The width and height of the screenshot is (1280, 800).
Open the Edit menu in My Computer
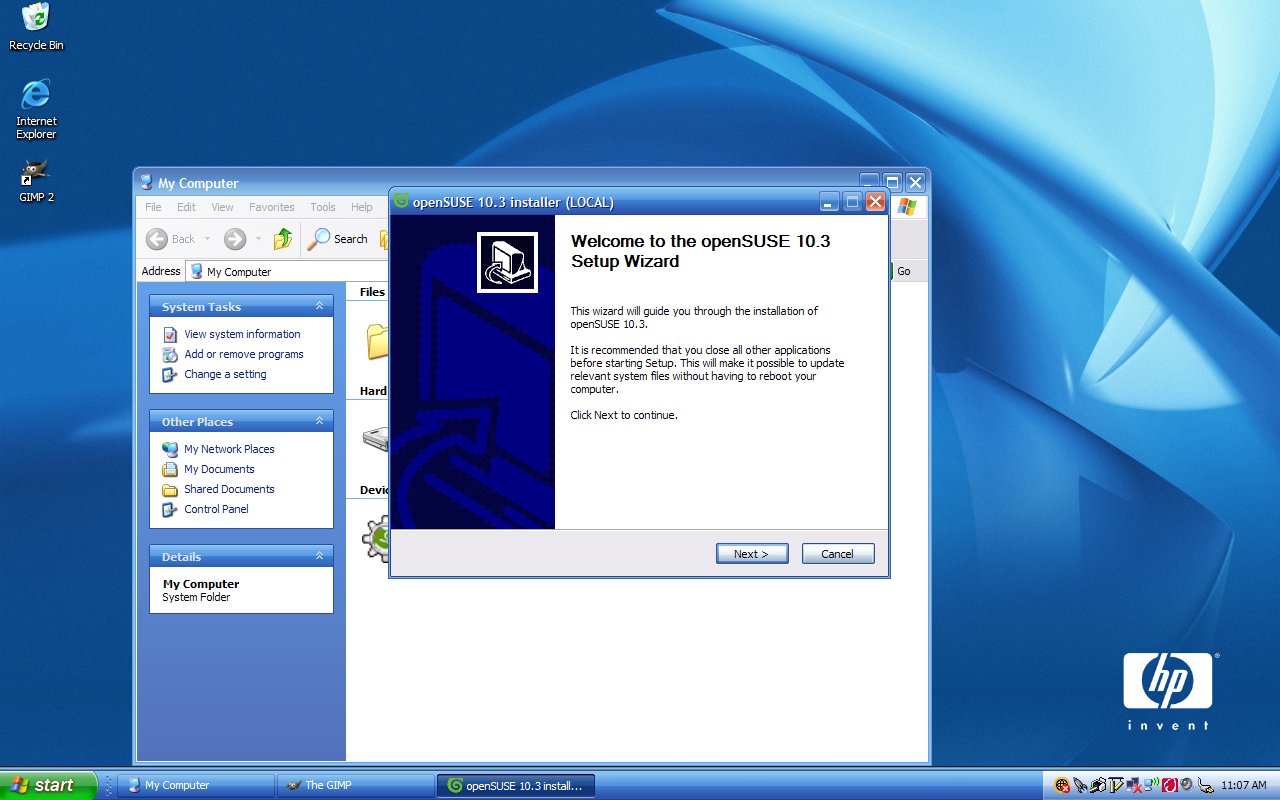coord(186,207)
